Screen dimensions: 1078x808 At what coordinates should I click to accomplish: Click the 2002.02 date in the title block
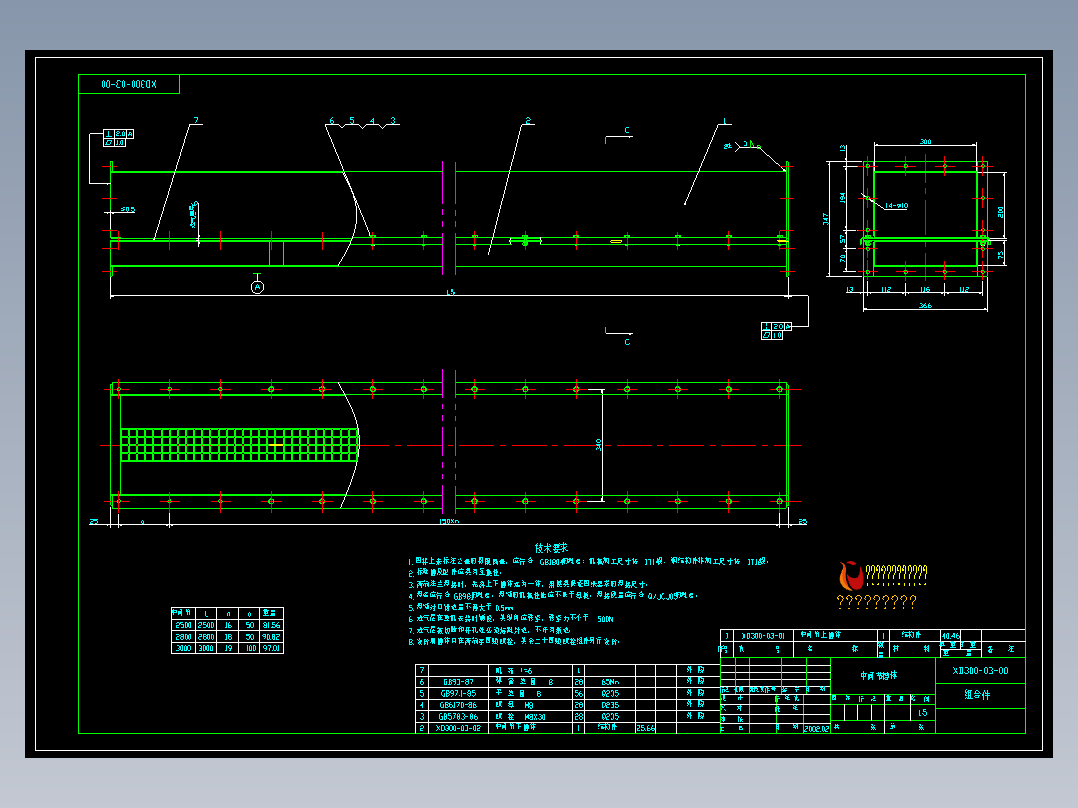click(817, 728)
